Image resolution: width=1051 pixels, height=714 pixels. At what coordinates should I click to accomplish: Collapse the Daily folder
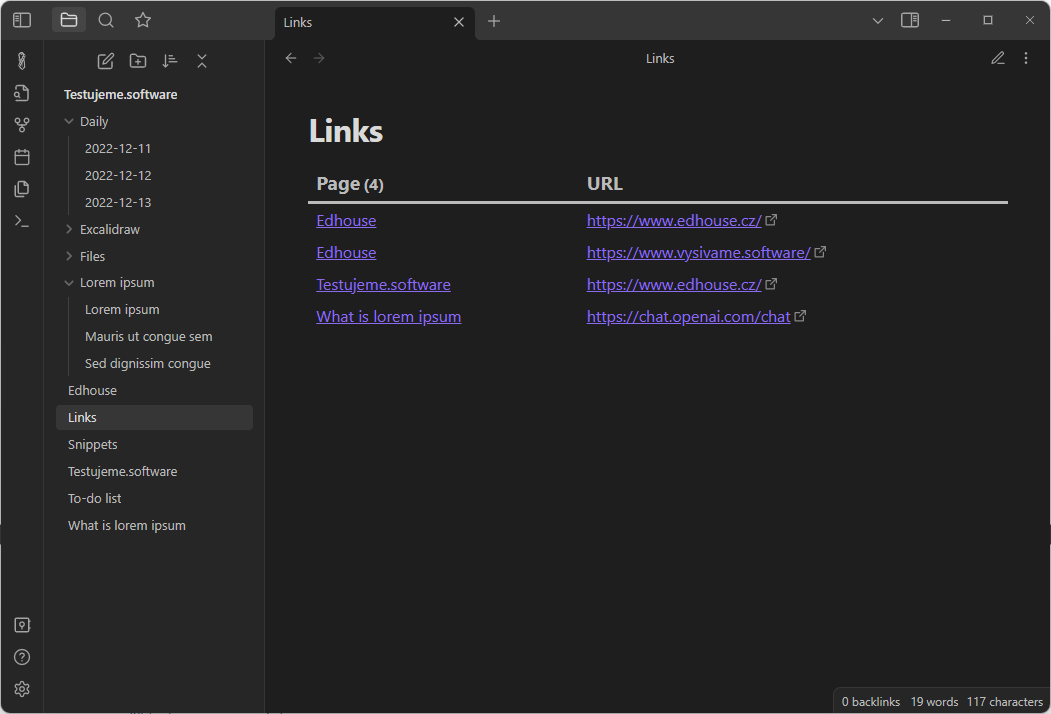pos(67,120)
